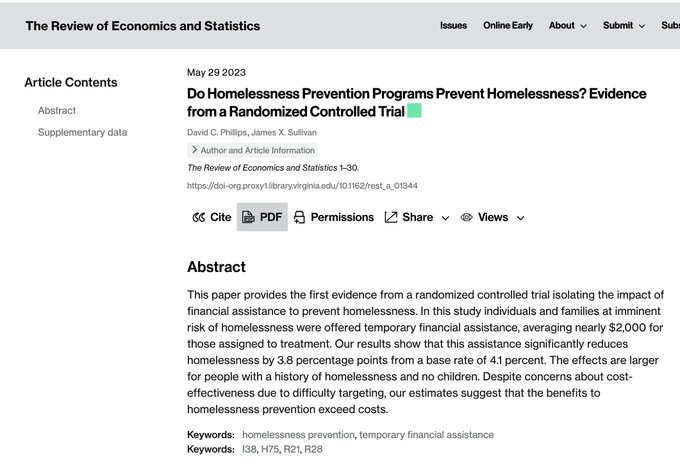Click the Share arrow icon
Image resolution: width=680 pixels, height=467 pixels.
pos(391,217)
